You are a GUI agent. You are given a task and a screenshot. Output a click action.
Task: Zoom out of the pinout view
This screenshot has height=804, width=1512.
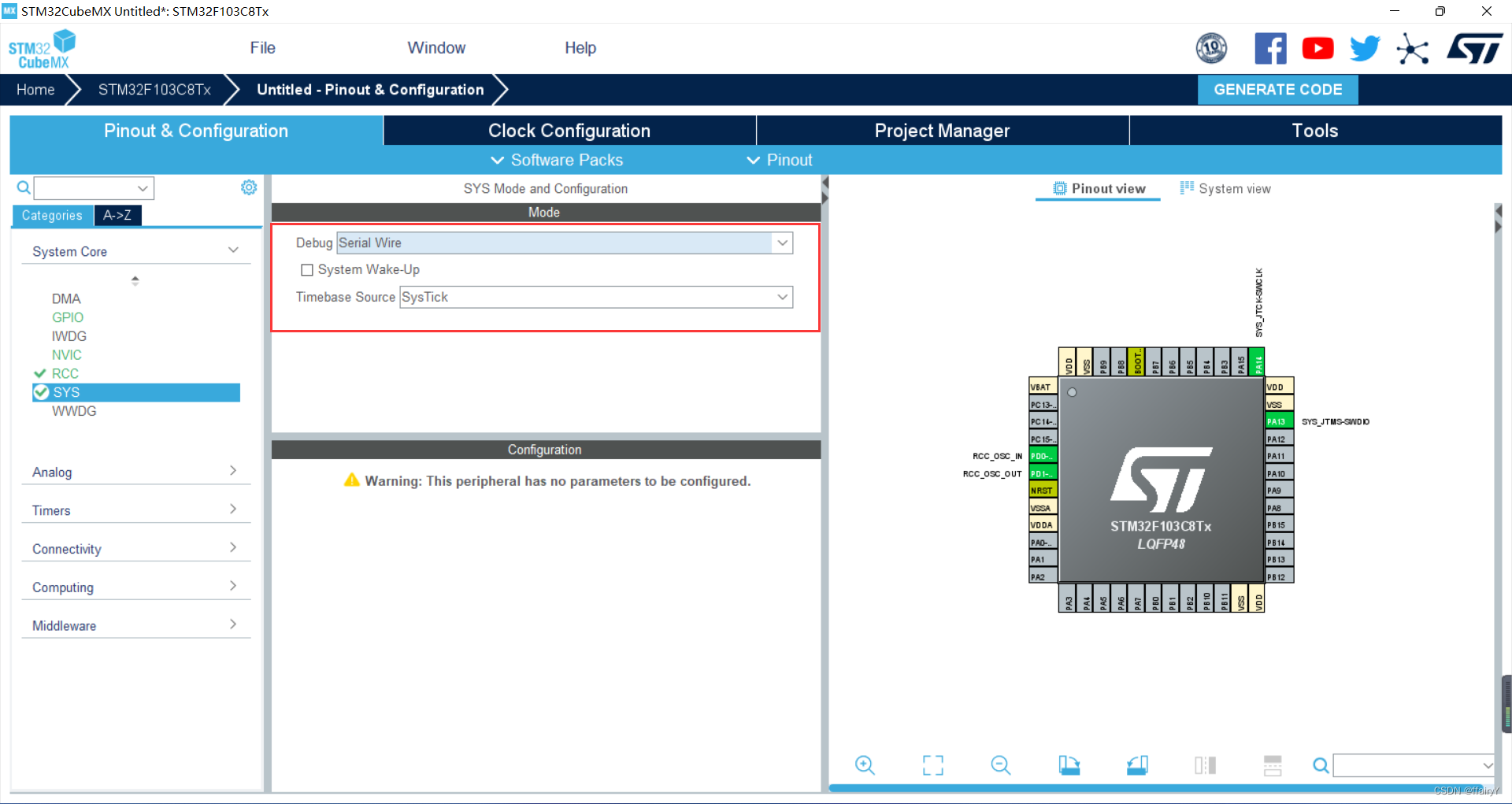click(1001, 765)
